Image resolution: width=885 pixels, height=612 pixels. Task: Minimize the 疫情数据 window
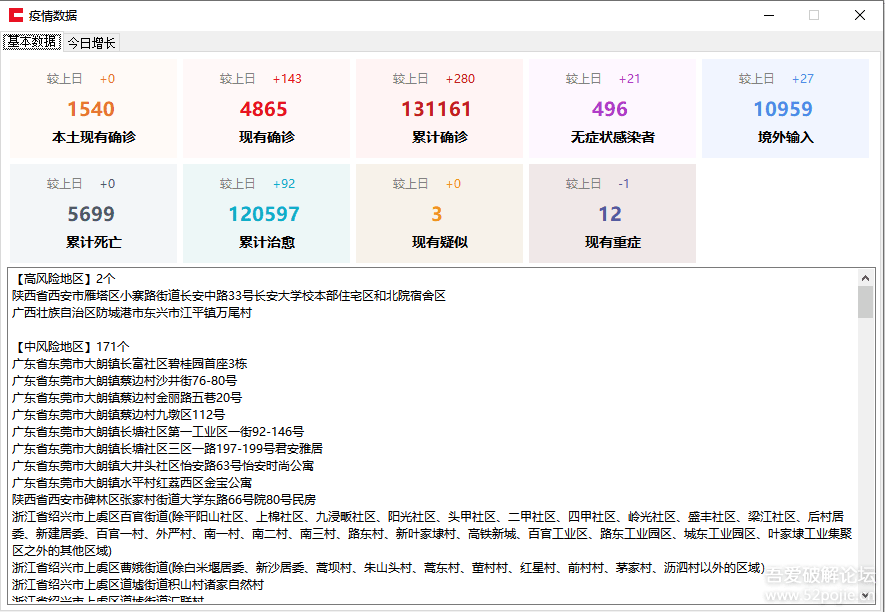click(769, 15)
